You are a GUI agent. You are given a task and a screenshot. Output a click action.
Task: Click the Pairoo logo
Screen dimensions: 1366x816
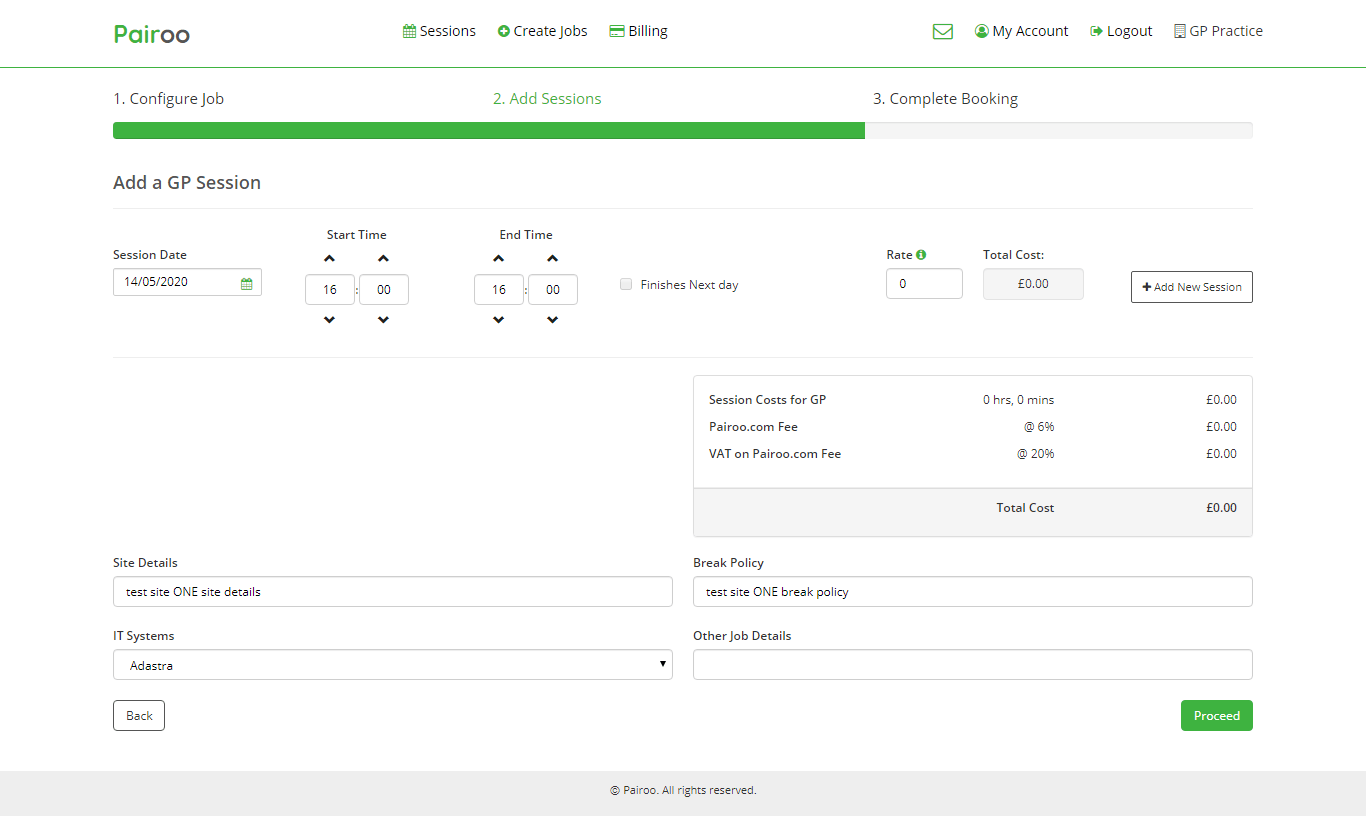click(152, 34)
